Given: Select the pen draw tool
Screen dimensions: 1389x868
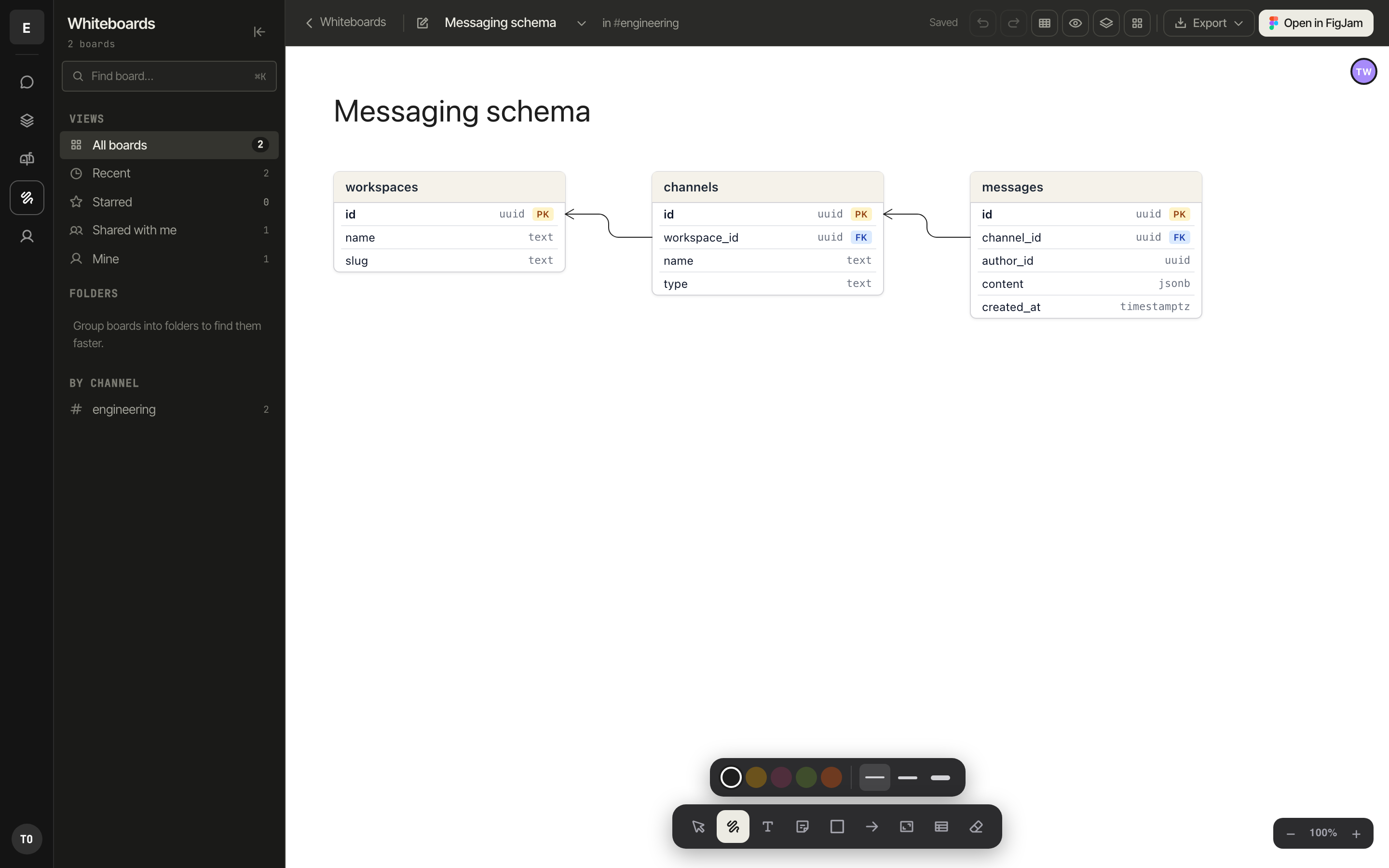Looking at the screenshot, I should (x=733, y=827).
